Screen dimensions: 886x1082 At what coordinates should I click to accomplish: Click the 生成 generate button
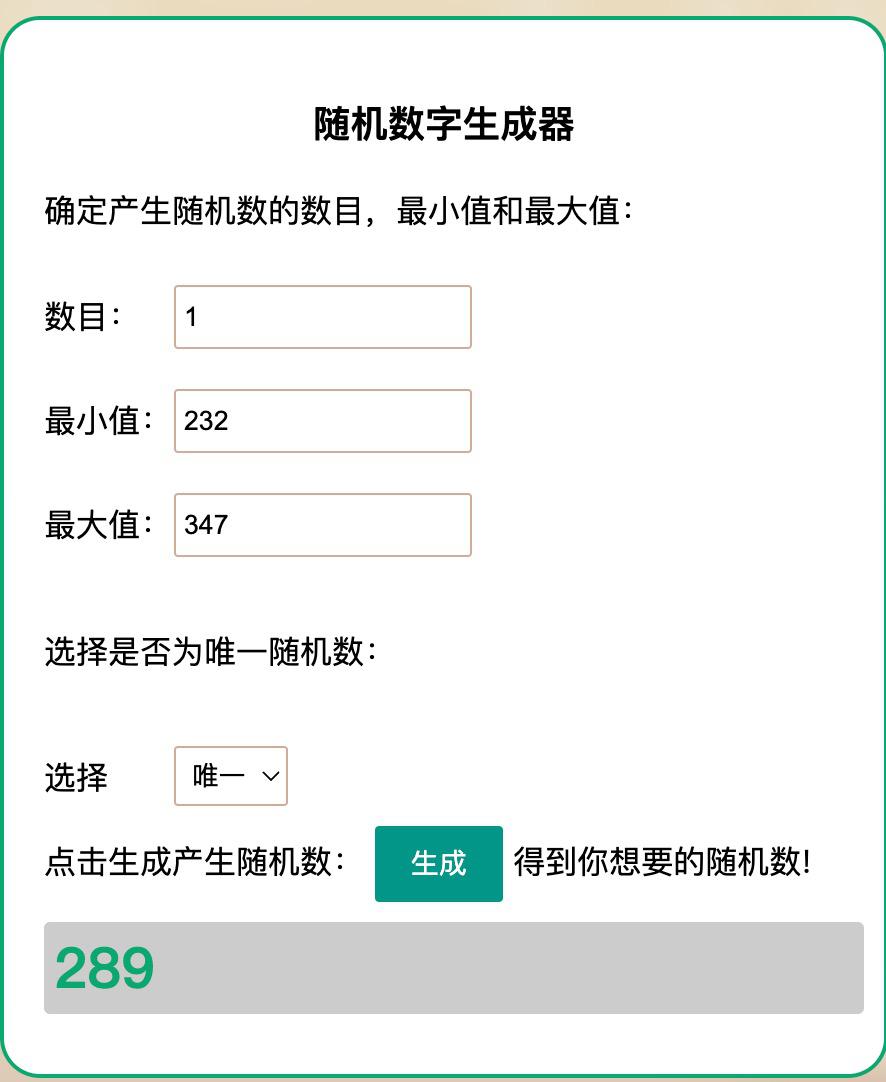click(x=438, y=863)
